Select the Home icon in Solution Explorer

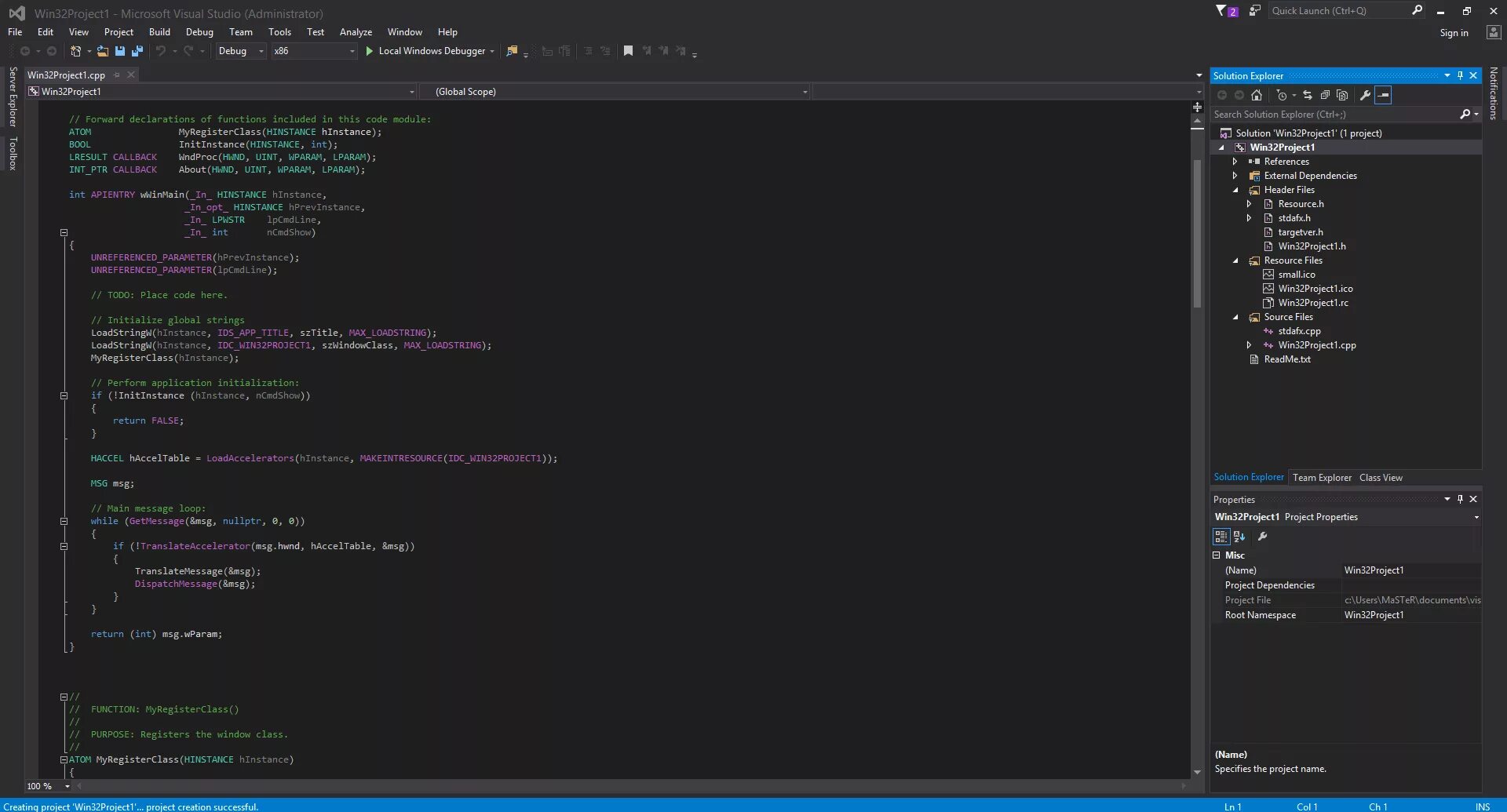tap(1257, 95)
